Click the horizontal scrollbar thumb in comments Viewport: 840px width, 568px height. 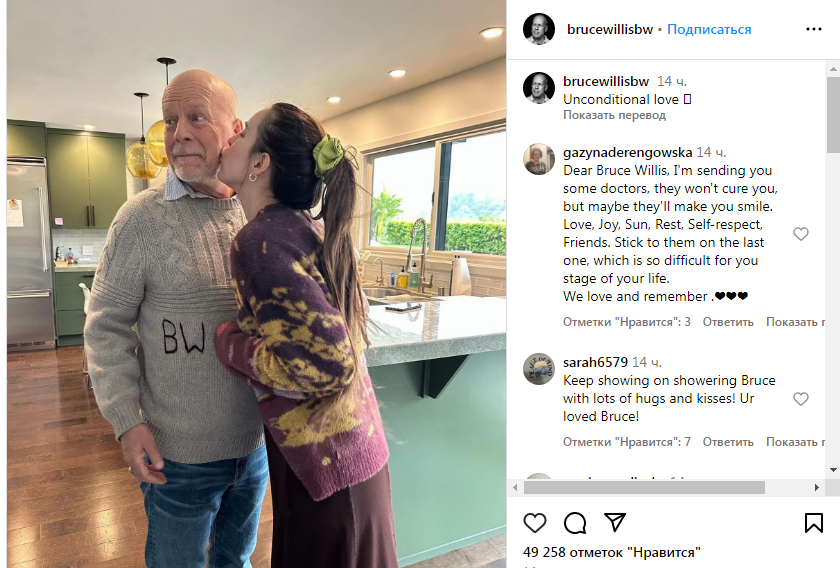point(644,488)
